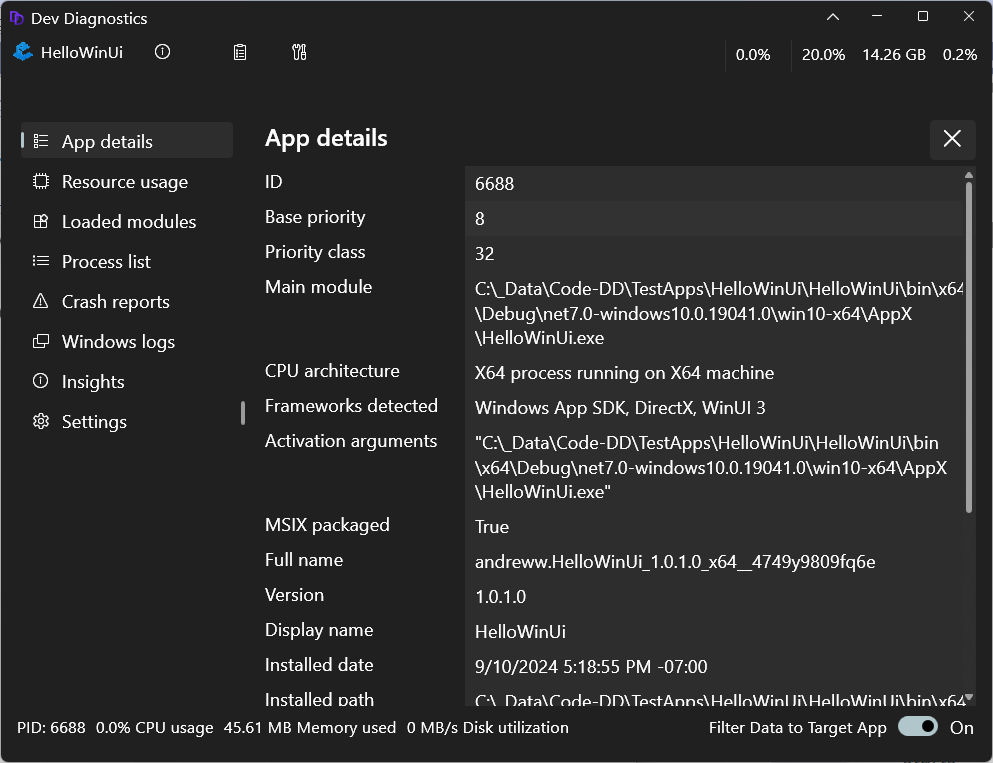The height and width of the screenshot is (763, 993).
Task: Select Priority class value 32
Action: point(484,253)
